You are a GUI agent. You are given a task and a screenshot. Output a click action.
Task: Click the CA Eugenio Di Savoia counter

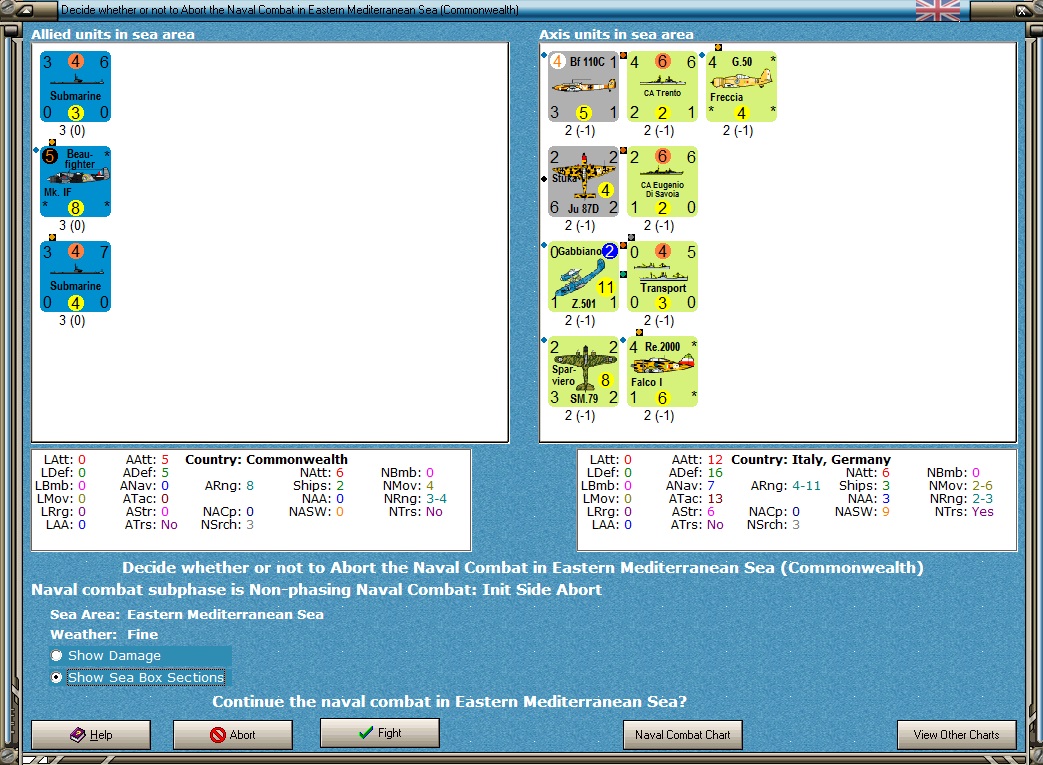(x=662, y=182)
